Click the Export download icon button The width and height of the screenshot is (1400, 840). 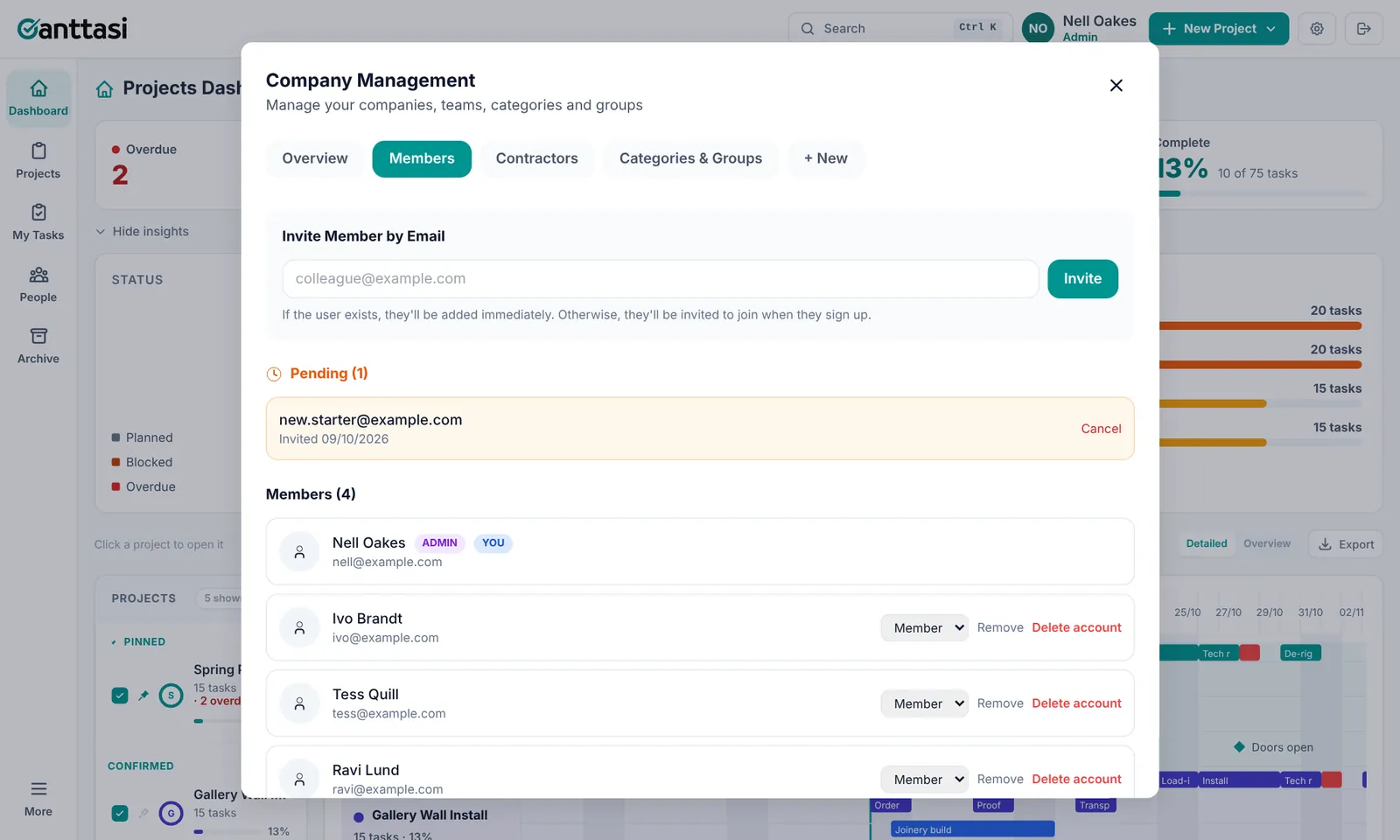pyautogui.click(x=1346, y=544)
